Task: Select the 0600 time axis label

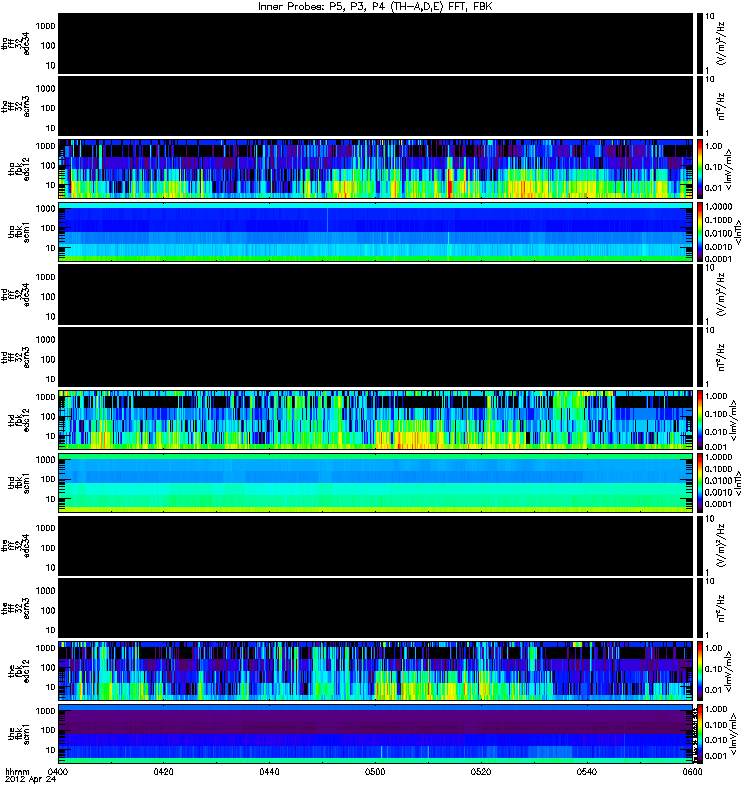Action: pos(692,771)
